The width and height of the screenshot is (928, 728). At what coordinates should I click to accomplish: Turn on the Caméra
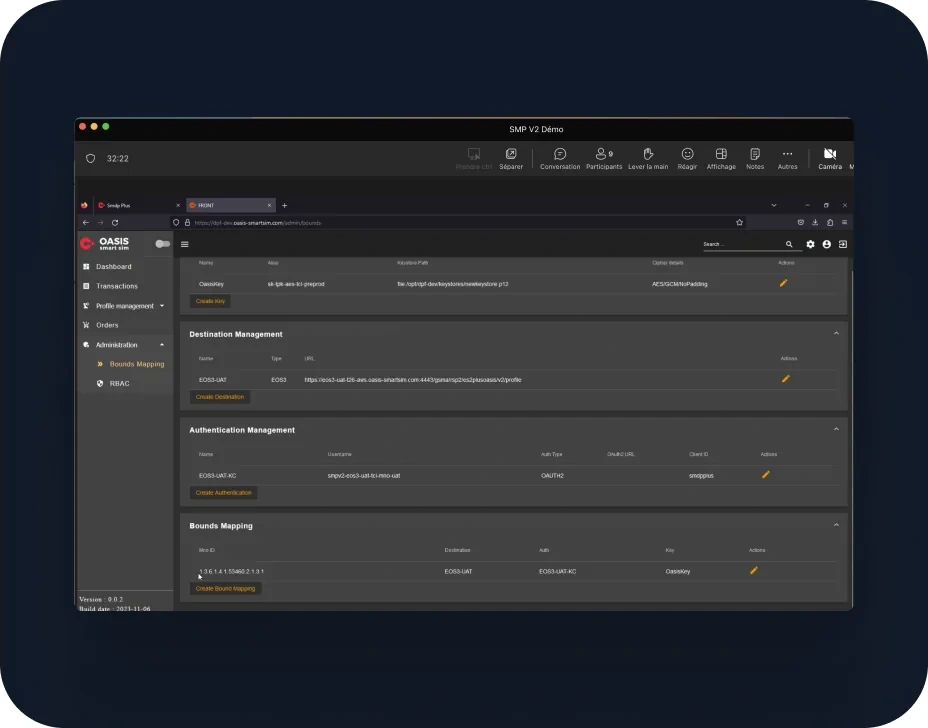coord(830,159)
